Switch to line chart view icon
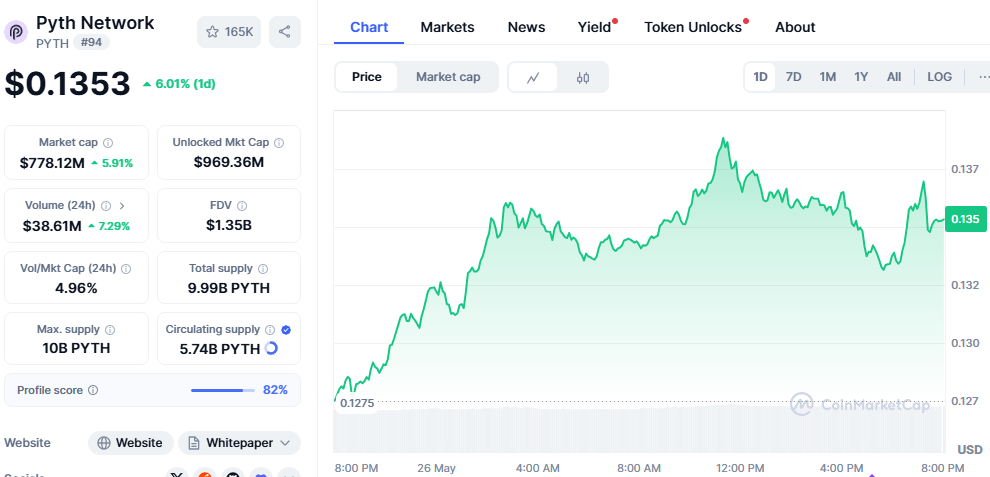Viewport: 990px width, 477px height. [x=533, y=77]
